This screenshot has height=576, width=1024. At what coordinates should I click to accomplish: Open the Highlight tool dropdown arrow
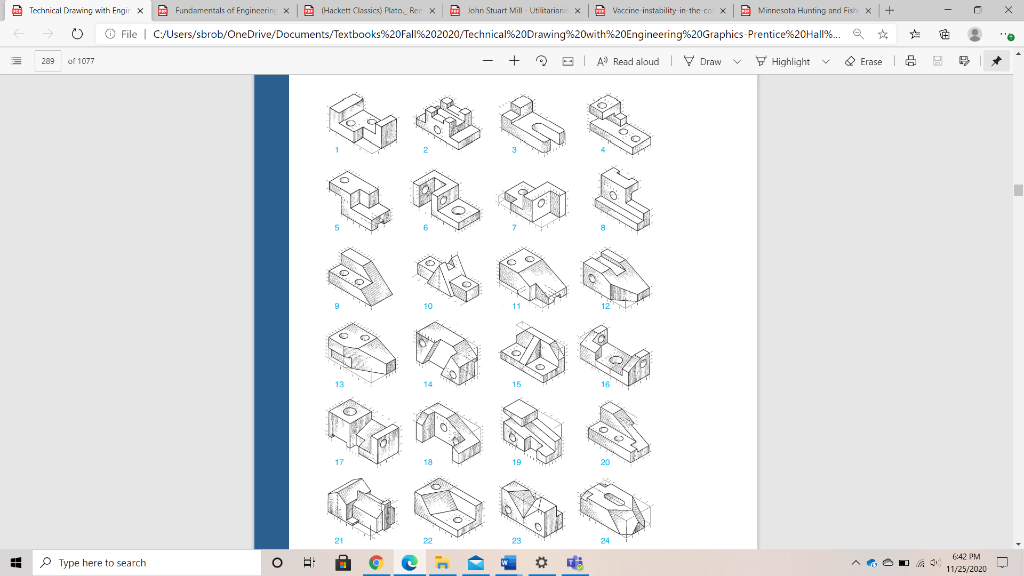824,61
